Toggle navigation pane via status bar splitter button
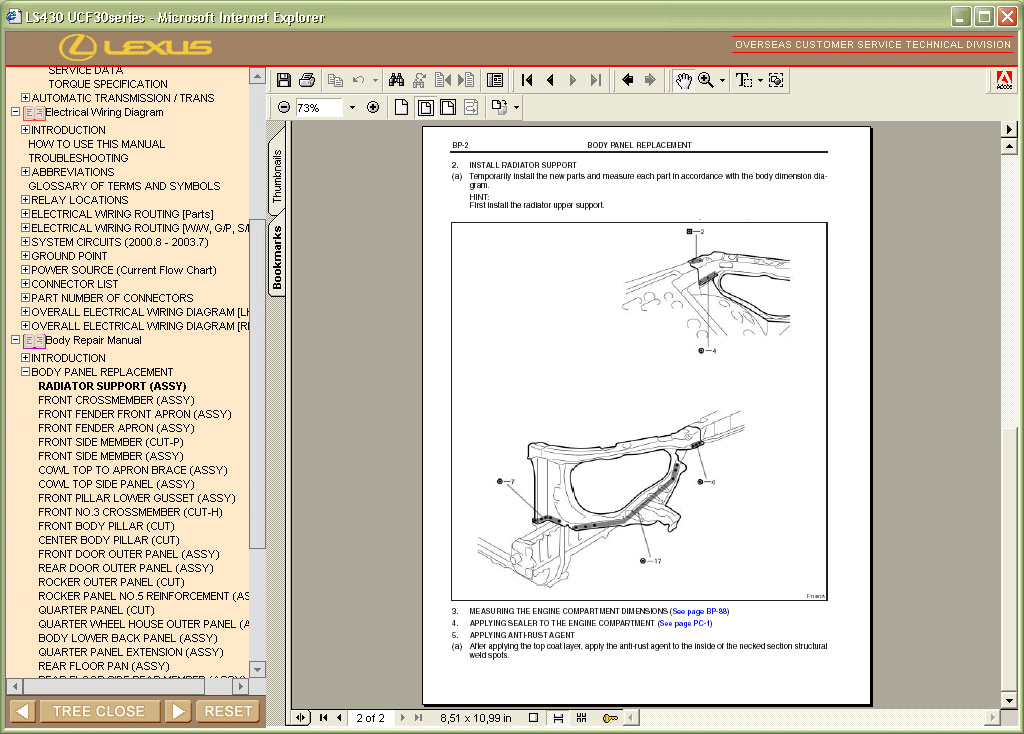The width and height of the screenshot is (1024, 734). click(x=300, y=718)
